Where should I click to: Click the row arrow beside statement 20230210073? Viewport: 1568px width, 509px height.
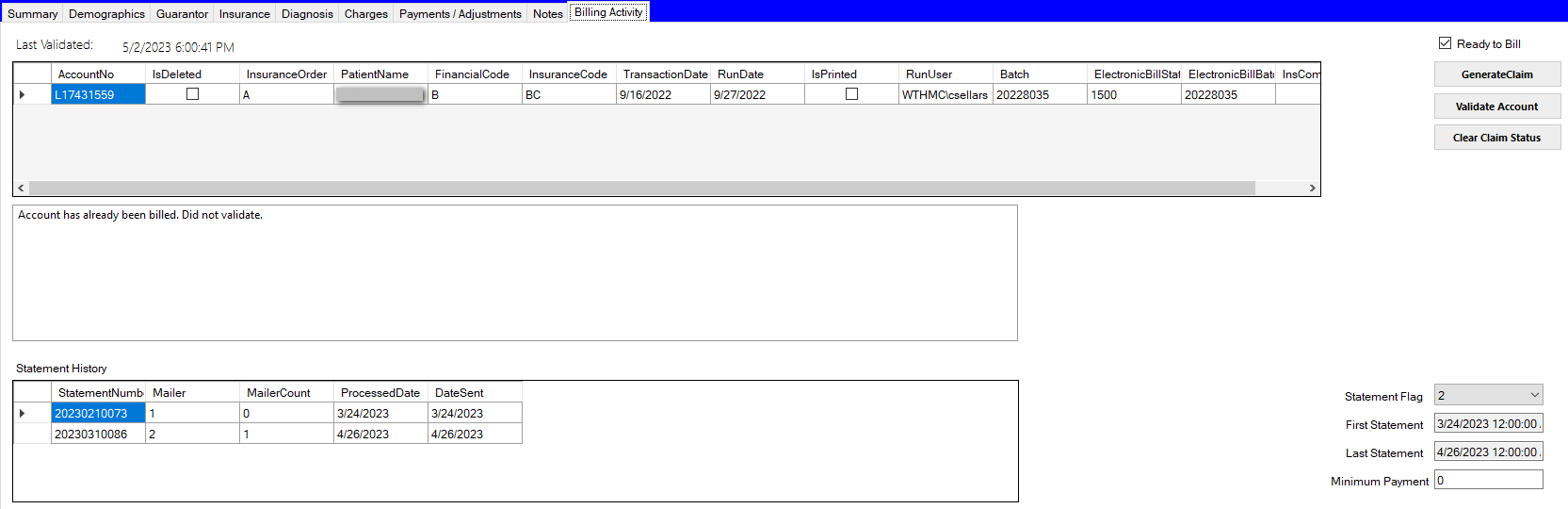pos(23,413)
